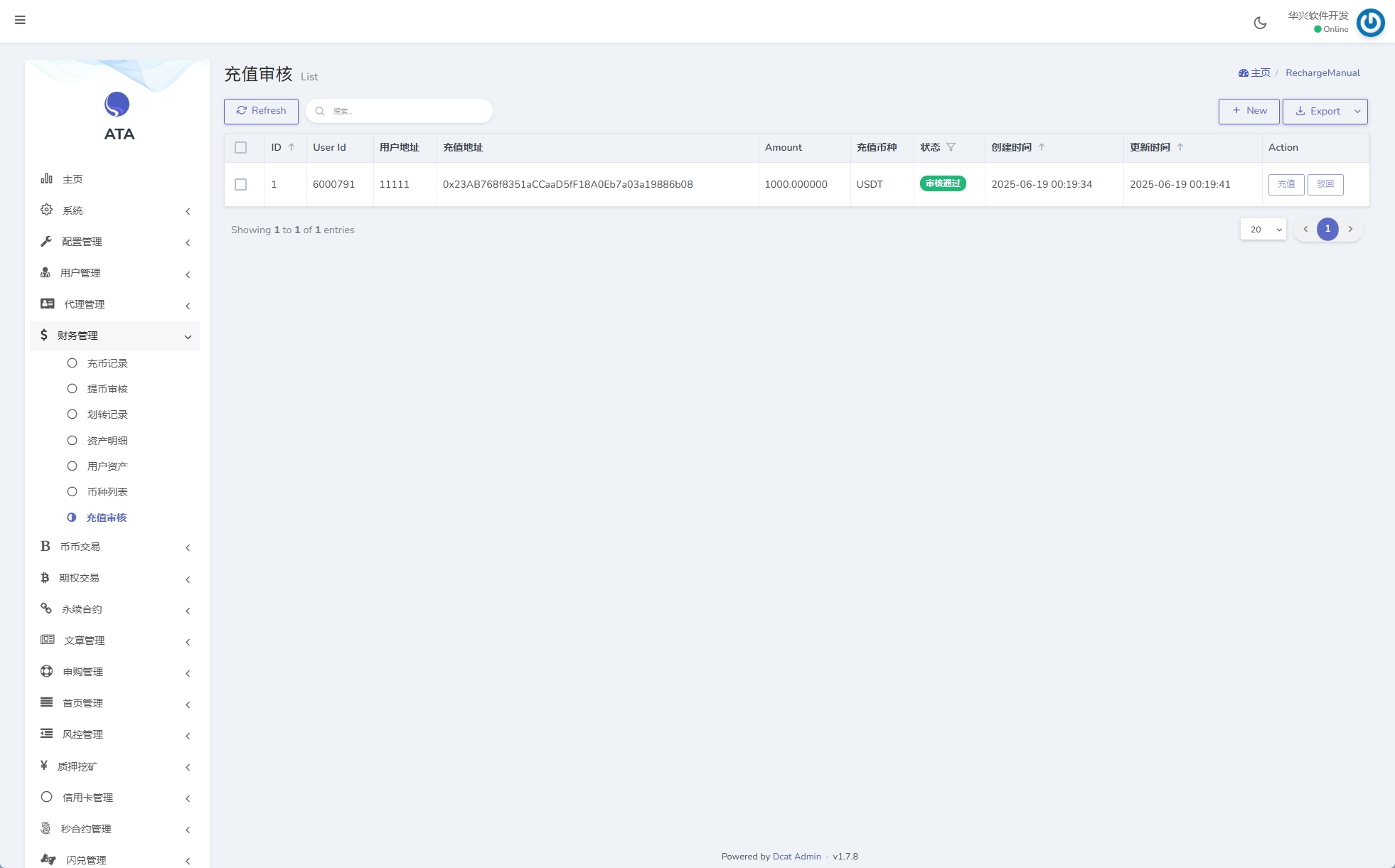Image resolution: width=1395 pixels, height=868 pixels.
Task: Click the ATA logo icon
Action: [117, 105]
